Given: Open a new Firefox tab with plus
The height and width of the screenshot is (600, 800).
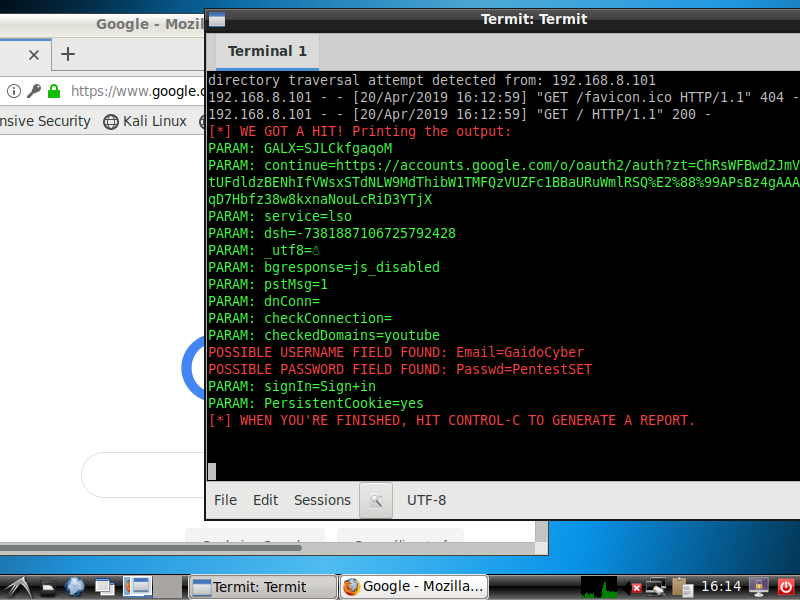Looking at the screenshot, I should pos(68,54).
